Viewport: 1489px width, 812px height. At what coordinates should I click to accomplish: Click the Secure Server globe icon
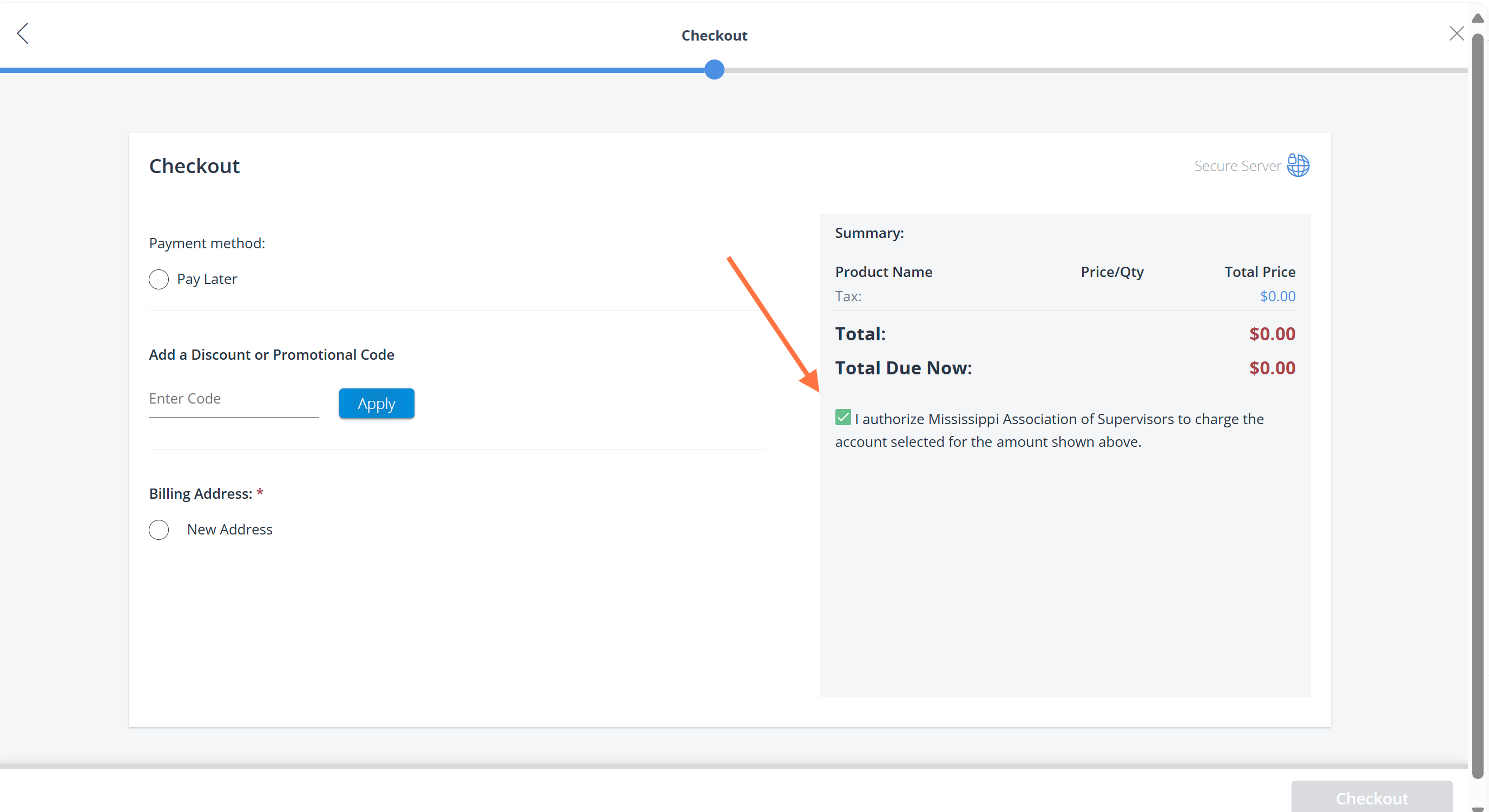click(x=1297, y=166)
